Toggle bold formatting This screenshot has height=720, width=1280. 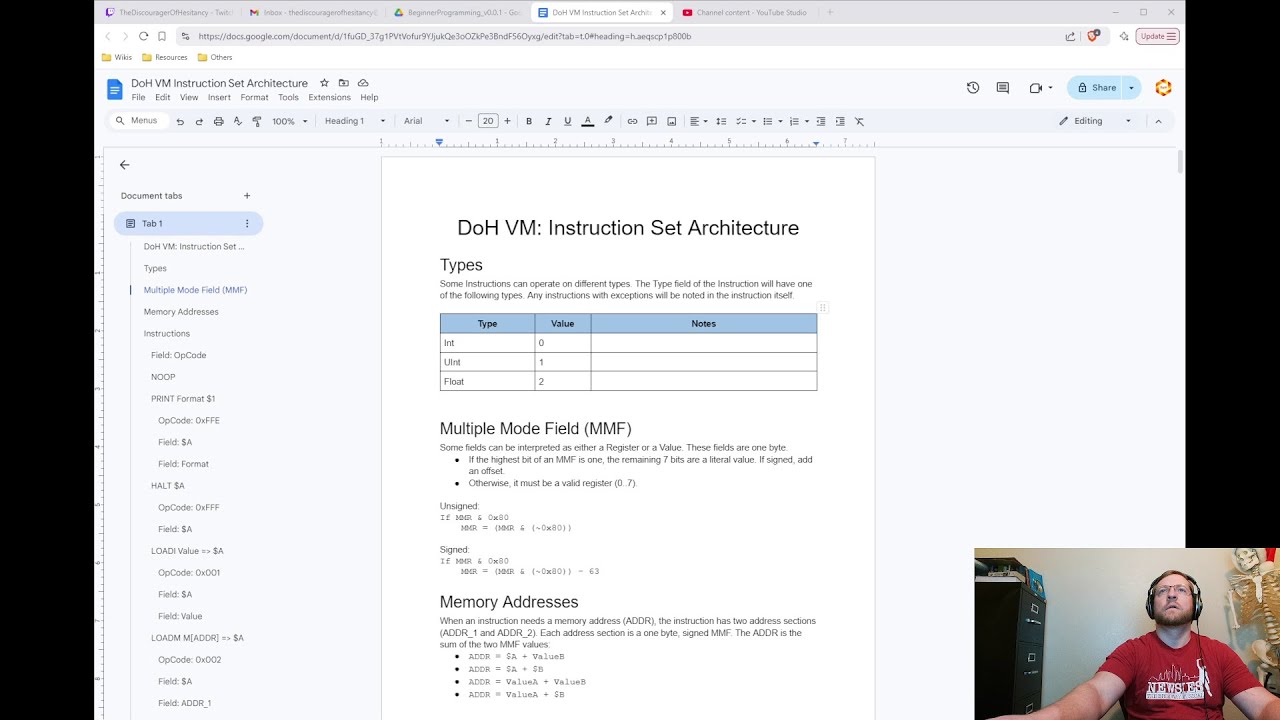[x=529, y=121]
